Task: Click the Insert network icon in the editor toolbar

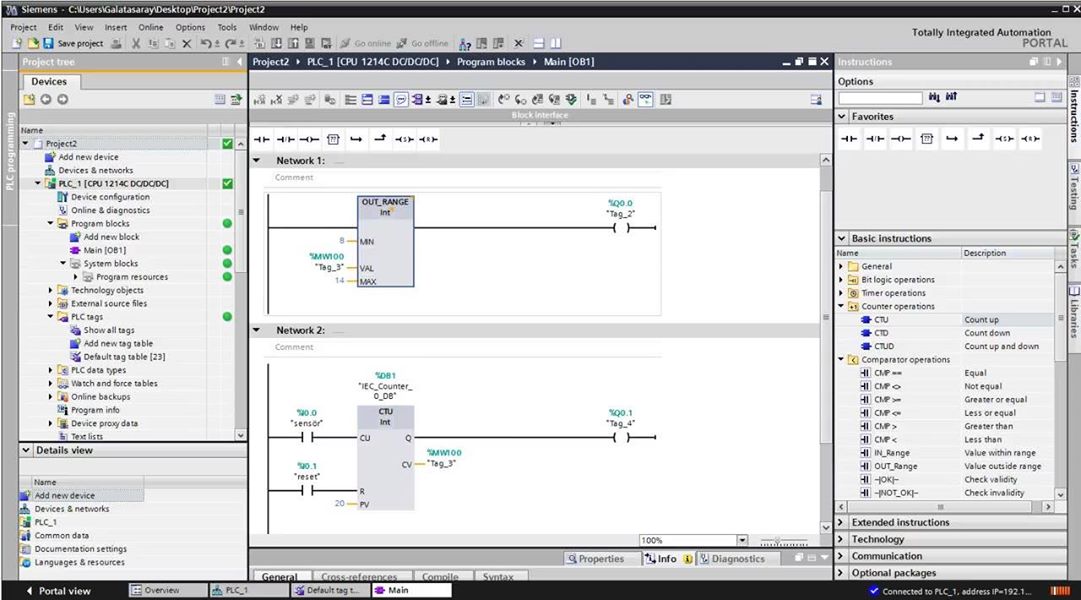Action: tap(260, 99)
